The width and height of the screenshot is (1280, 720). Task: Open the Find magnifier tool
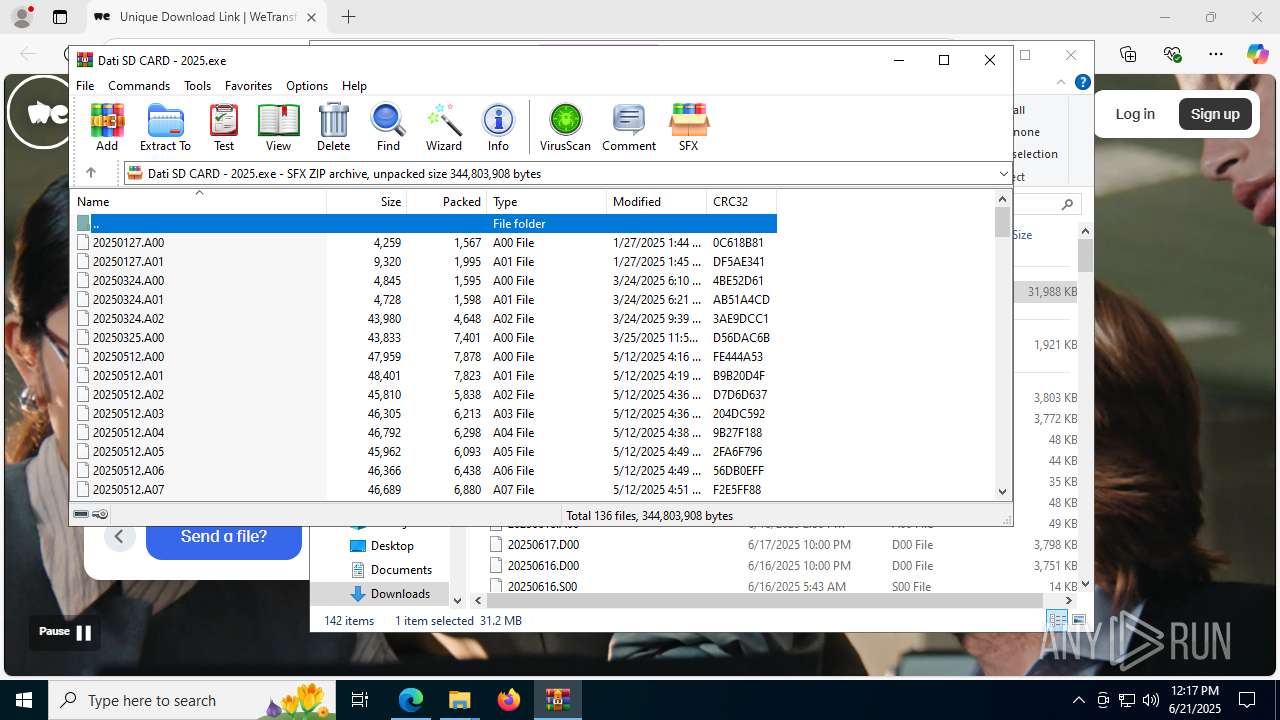pos(388,127)
